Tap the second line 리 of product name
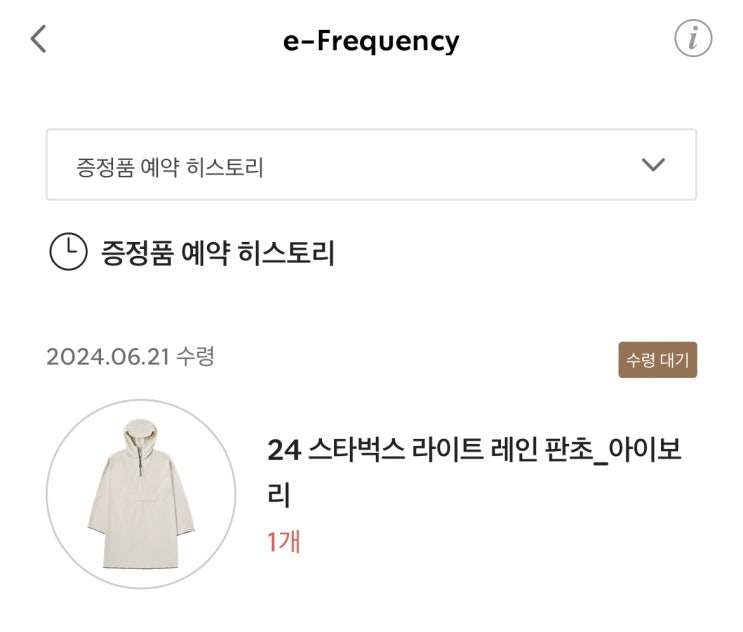743x632 pixels. (x=279, y=495)
